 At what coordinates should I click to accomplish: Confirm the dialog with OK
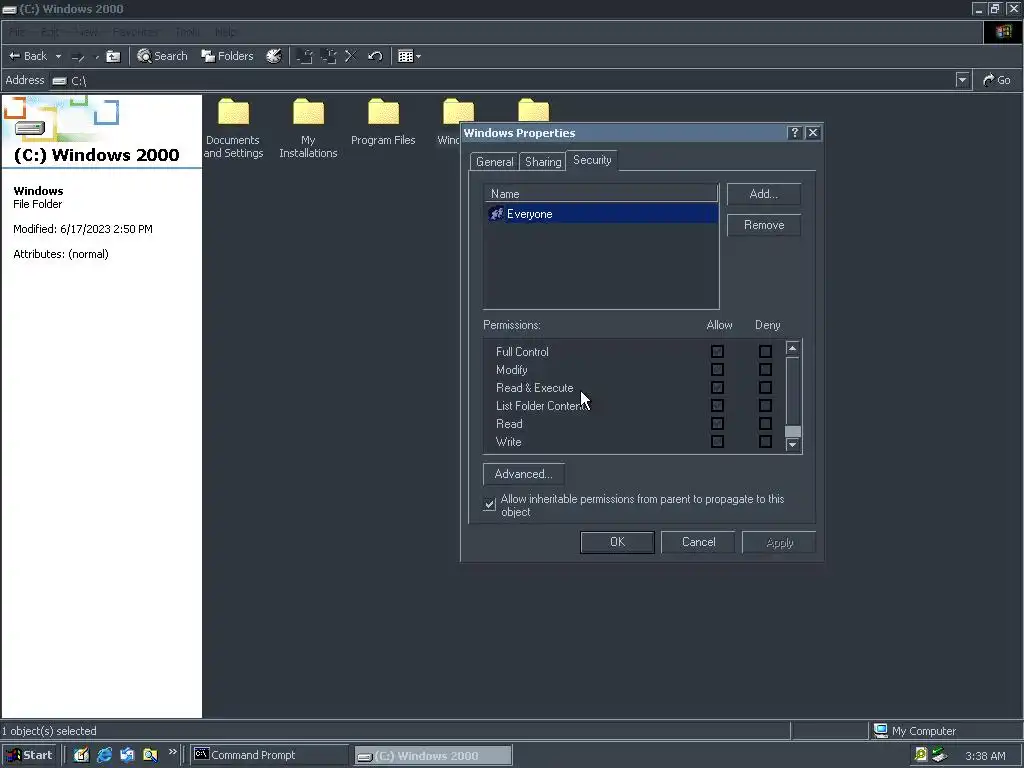pyautogui.click(x=617, y=542)
